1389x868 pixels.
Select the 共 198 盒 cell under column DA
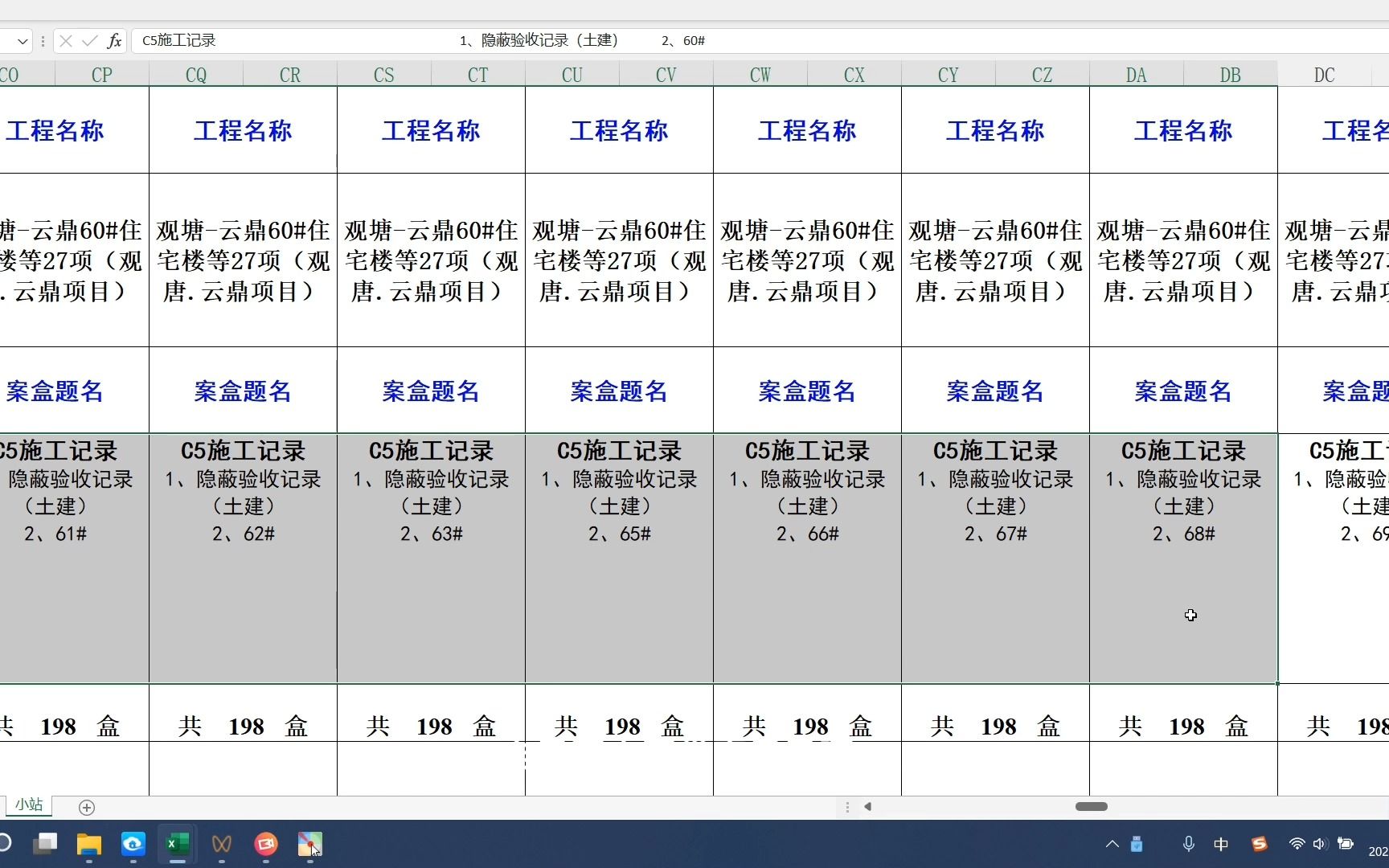pos(1183,713)
